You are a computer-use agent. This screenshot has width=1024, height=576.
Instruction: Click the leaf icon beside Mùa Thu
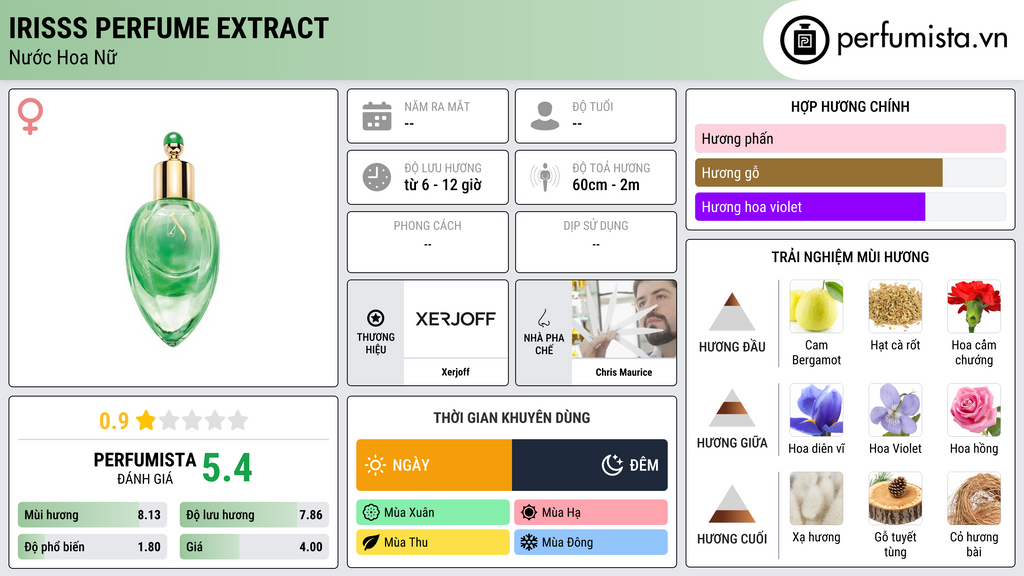pyautogui.click(x=371, y=542)
